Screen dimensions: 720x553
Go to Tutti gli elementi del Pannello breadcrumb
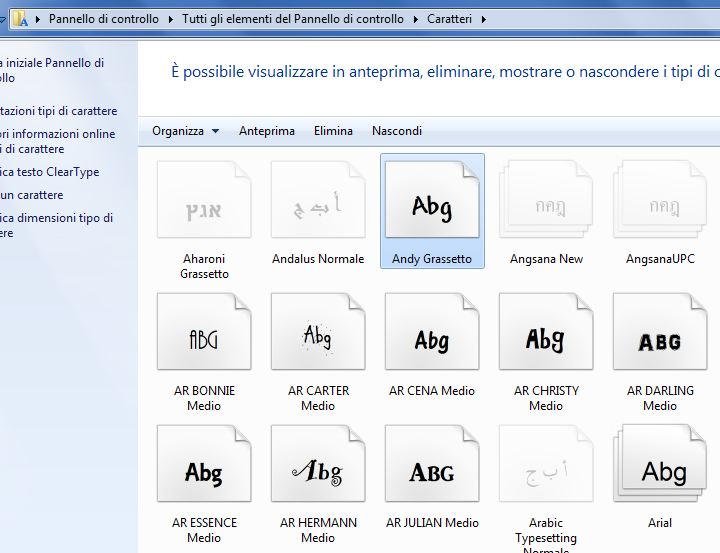click(293, 19)
